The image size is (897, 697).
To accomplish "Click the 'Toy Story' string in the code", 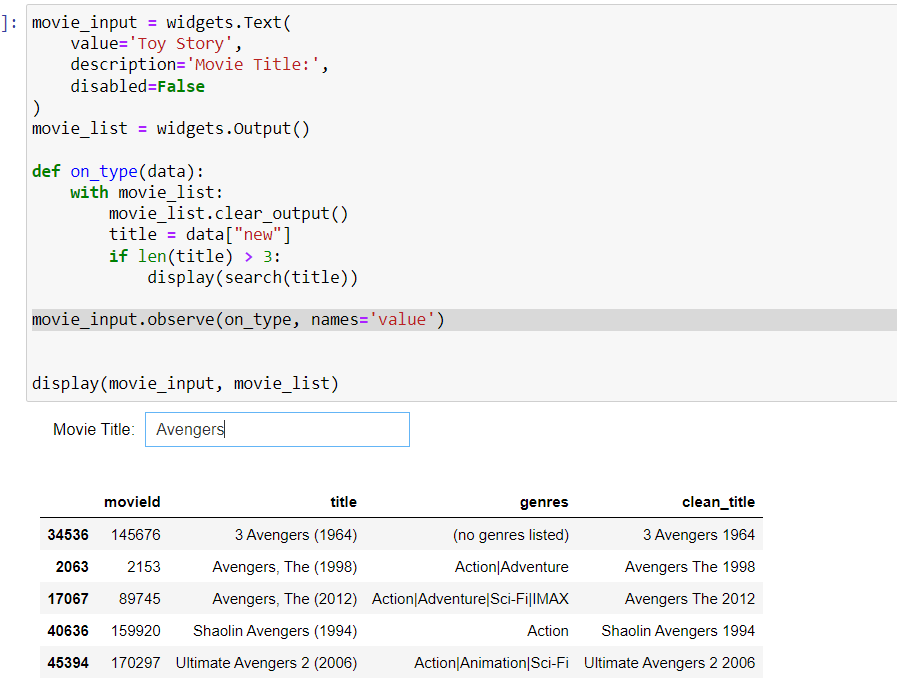I will click(x=180, y=43).
